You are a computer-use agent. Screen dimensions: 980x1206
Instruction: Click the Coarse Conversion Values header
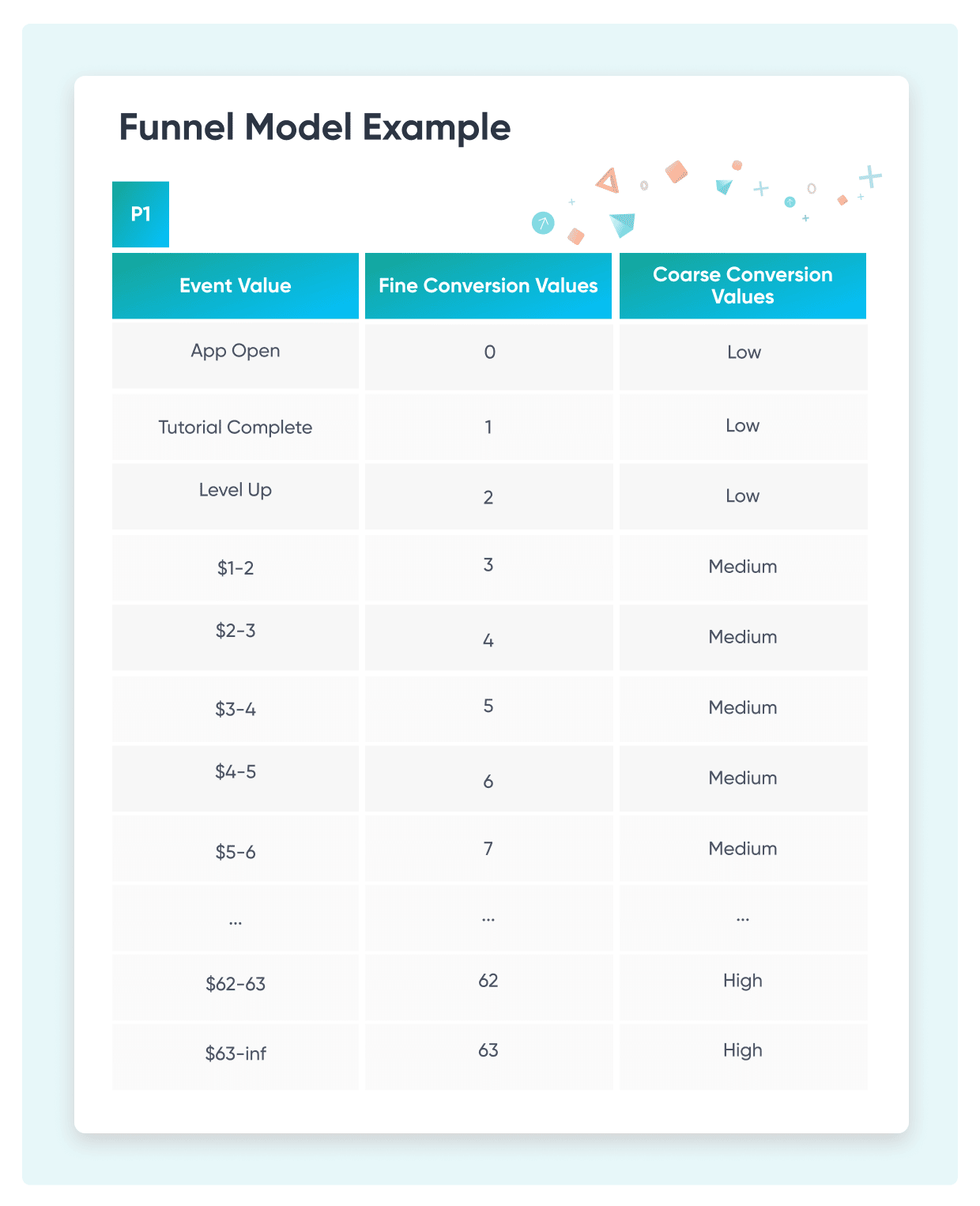click(743, 286)
